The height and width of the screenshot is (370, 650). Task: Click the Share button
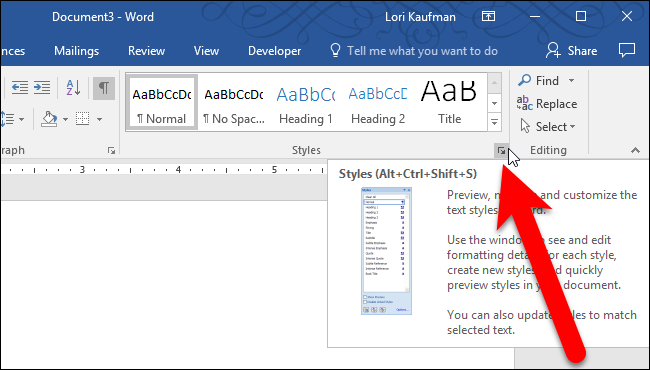pyautogui.click(x=572, y=51)
